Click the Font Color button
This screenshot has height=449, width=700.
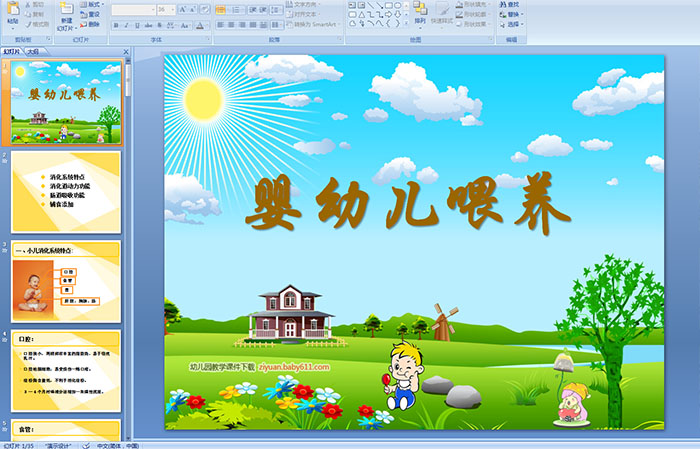pyautogui.click(x=200, y=25)
